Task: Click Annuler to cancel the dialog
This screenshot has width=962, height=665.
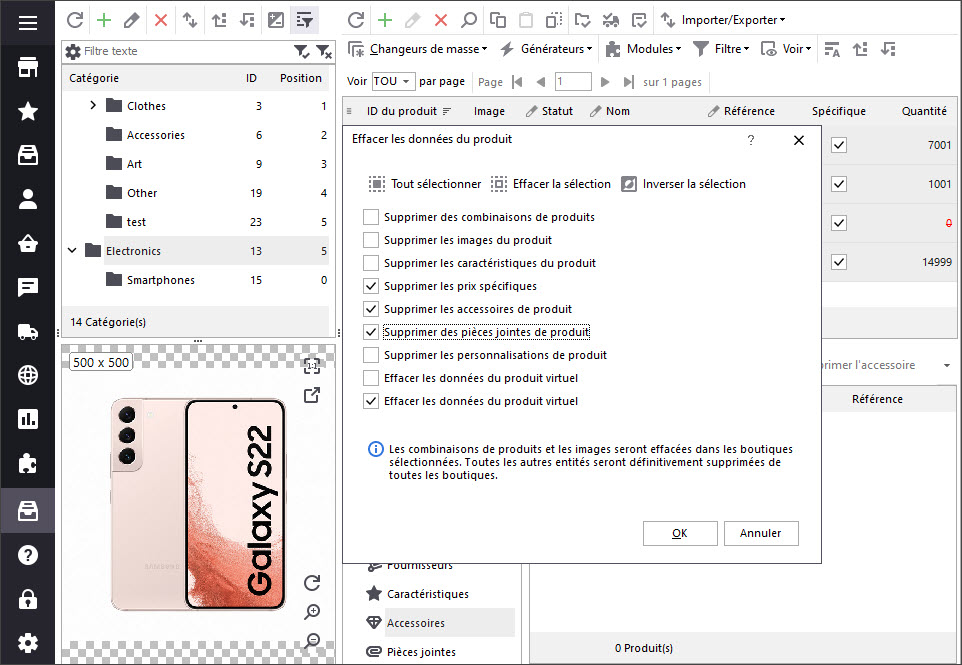Action: click(x=761, y=533)
